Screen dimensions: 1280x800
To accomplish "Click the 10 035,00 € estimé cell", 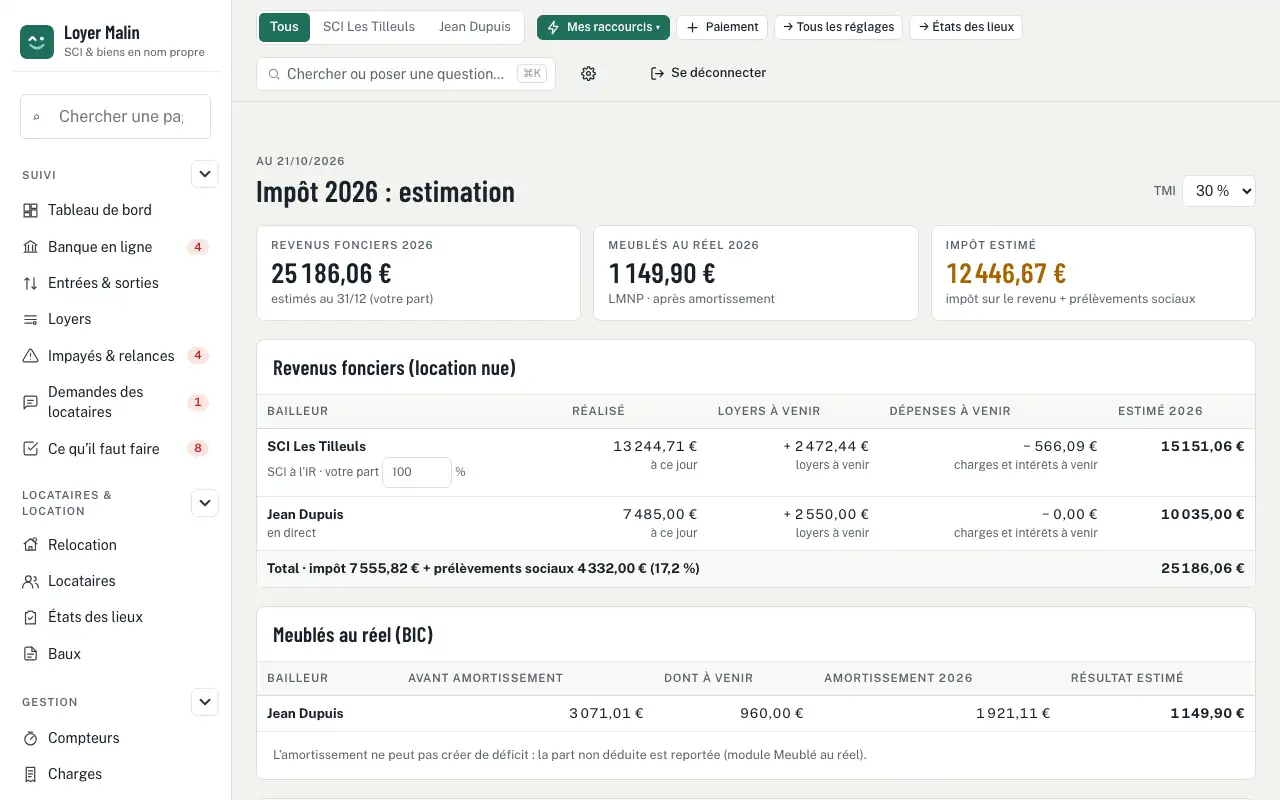I will pyautogui.click(x=1203, y=514).
